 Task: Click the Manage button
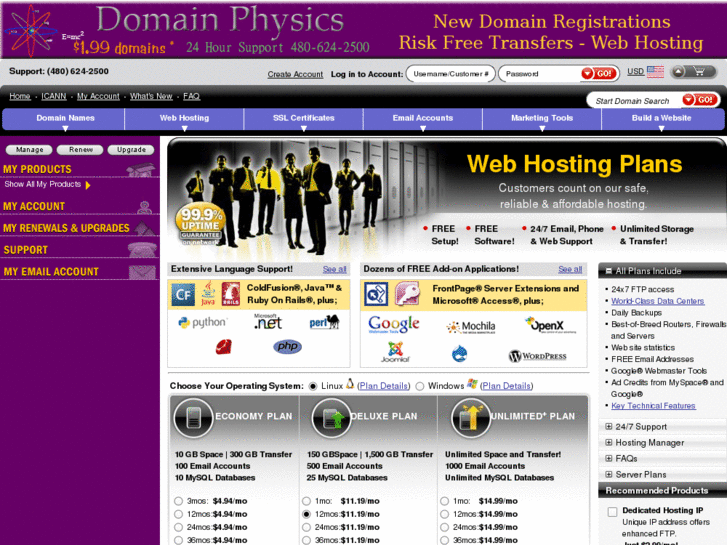(x=29, y=150)
